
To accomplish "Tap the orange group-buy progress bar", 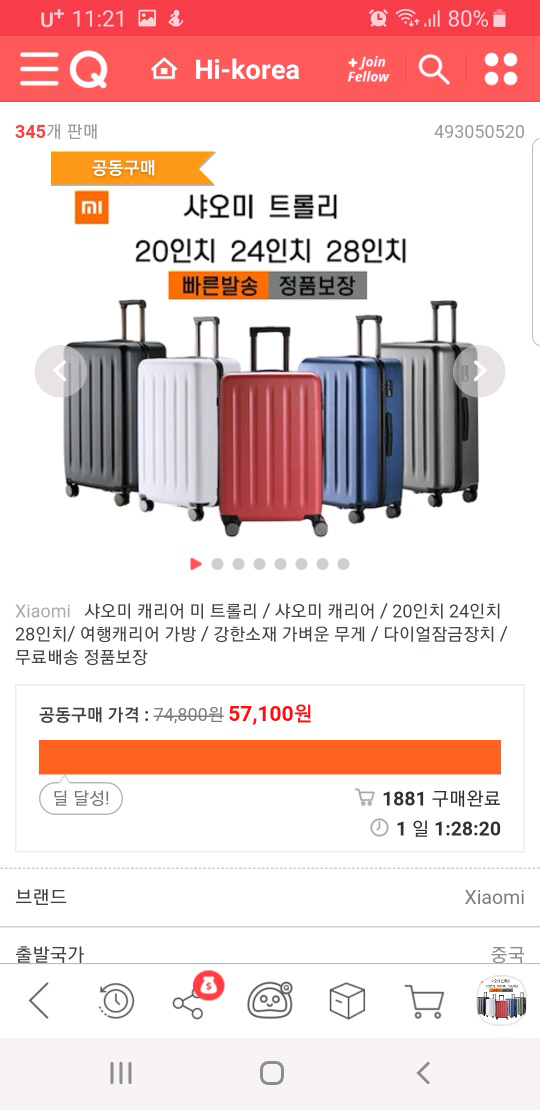I will (x=270, y=757).
